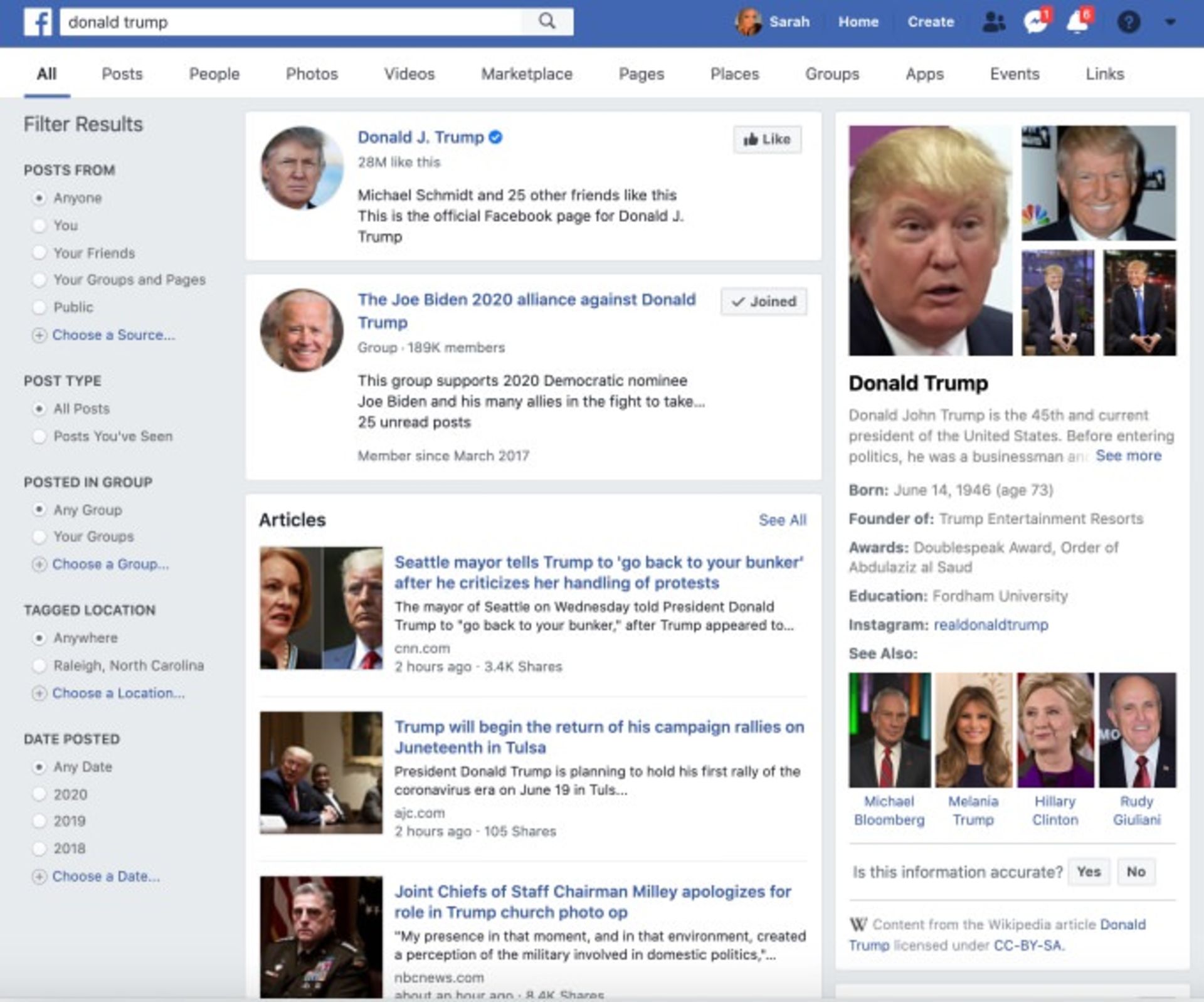Switch to the Videos tab
1204x1002 pixels.
(410, 73)
